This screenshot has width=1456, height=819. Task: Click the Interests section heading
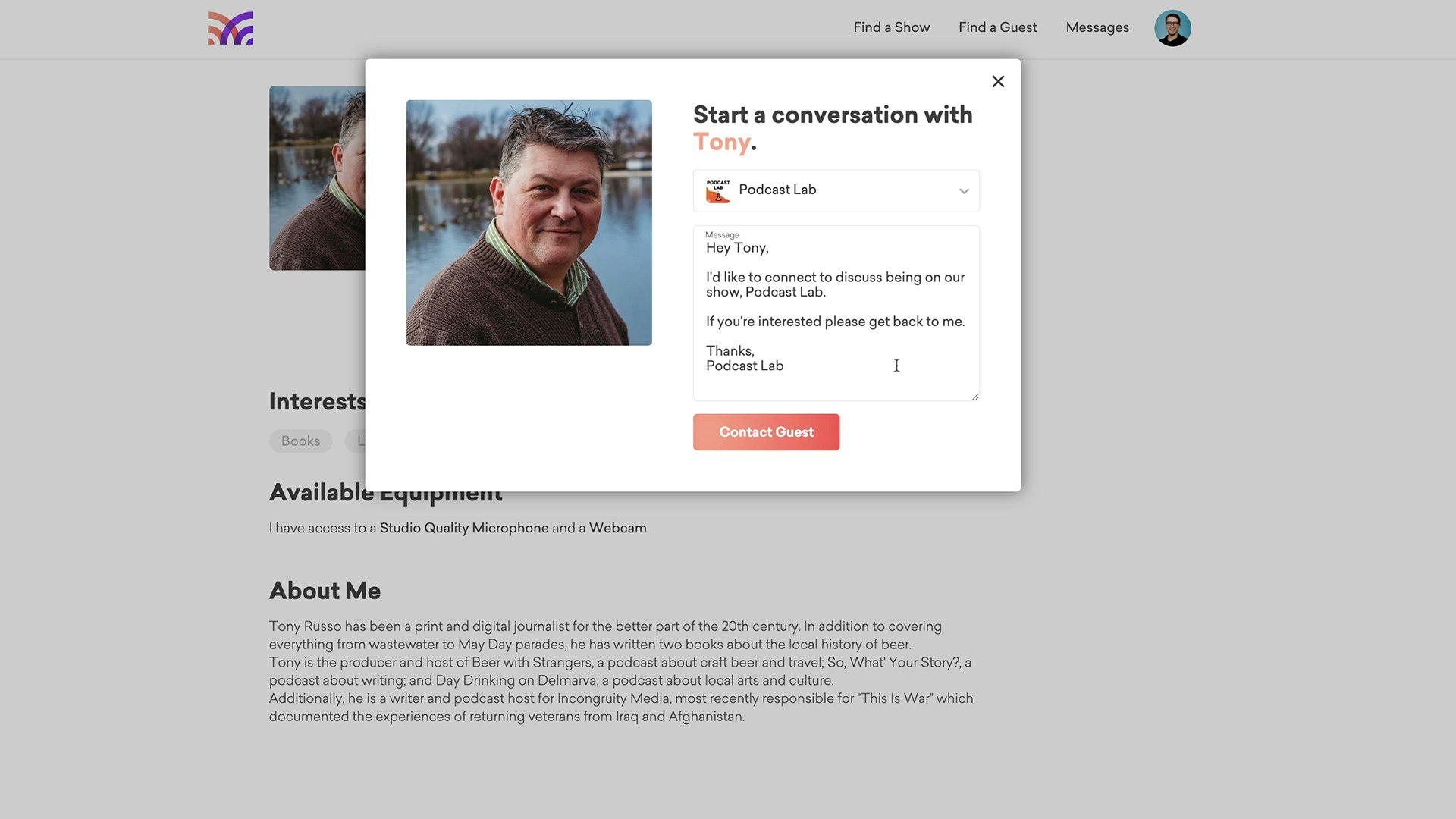(317, 401)
